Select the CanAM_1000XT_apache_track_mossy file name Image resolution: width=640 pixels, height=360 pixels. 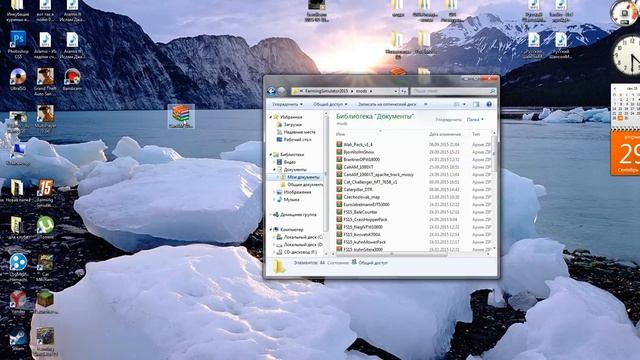(378, 174)
